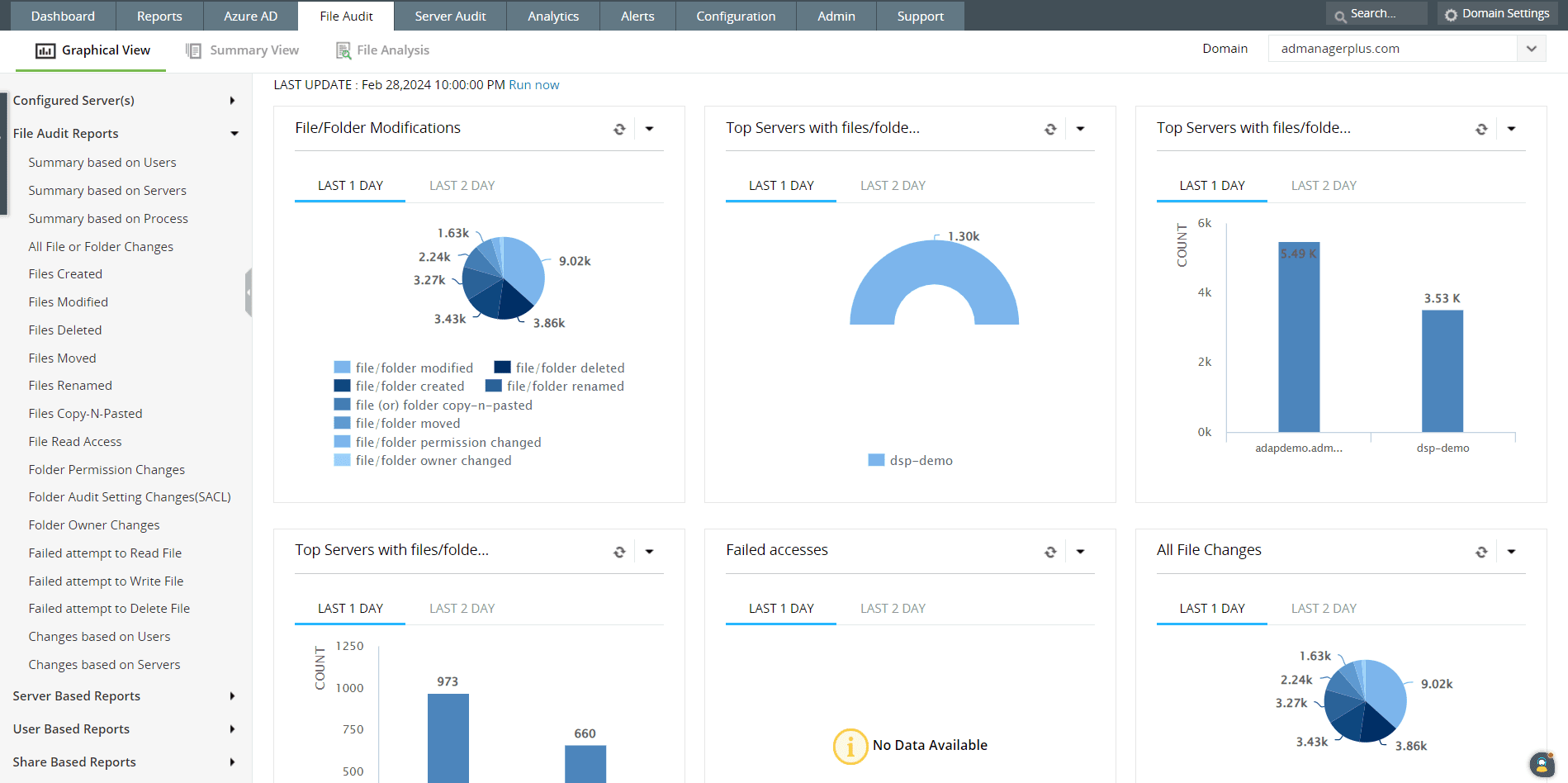This screenshot has height=783, width=1568.
Task: Expand Server Based Reports section
Action: click(x=232, y=696)
